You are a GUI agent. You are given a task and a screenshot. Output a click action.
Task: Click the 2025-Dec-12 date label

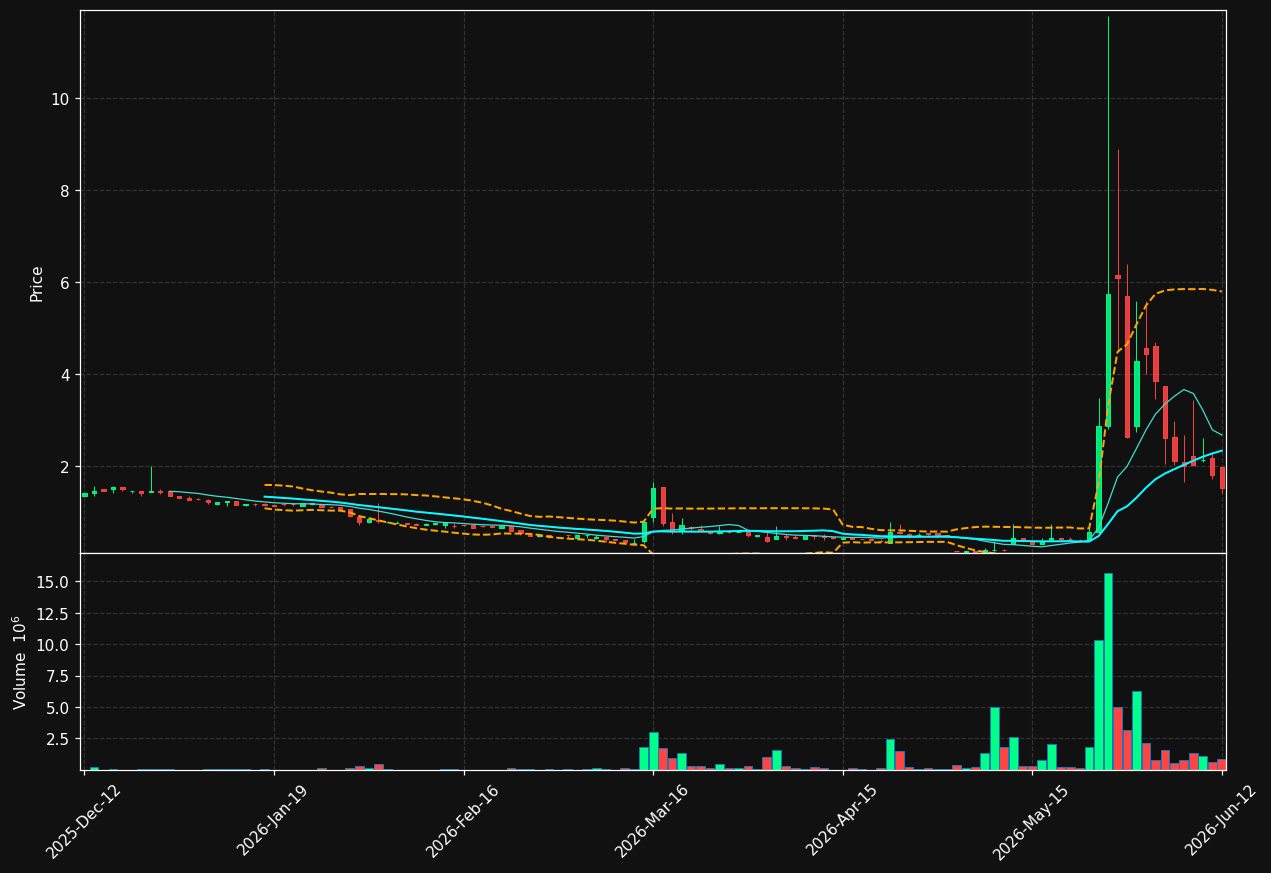point(84,820)
